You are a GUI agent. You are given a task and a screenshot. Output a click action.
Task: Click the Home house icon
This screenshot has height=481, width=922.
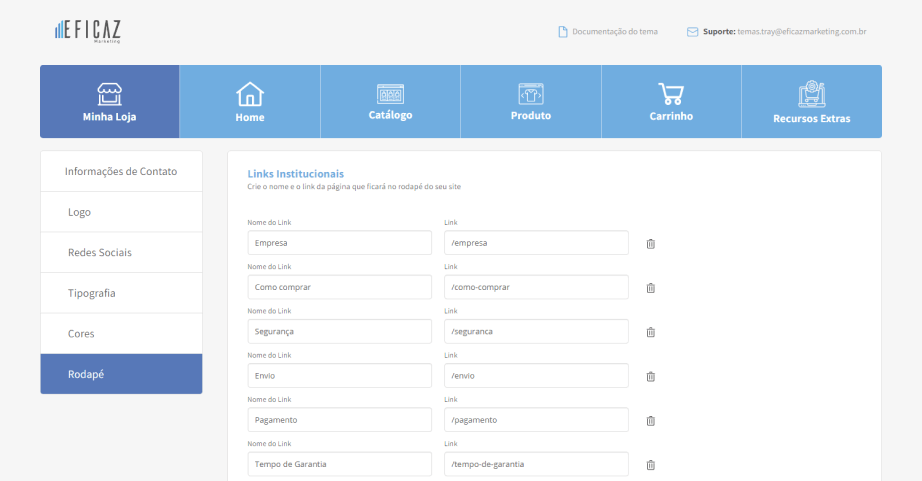coord(250,94)
